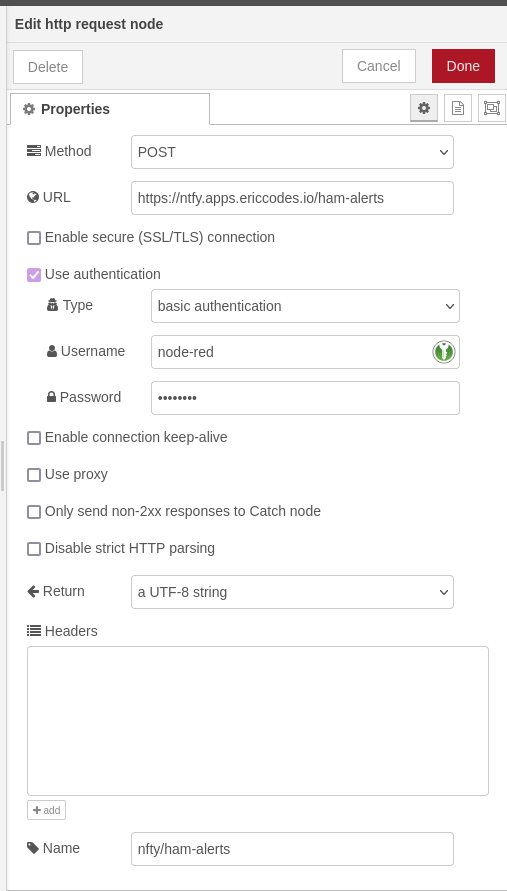507x891 pixels.
Task: Uncheck Use authentication checkbox
Action: point(34,274)
